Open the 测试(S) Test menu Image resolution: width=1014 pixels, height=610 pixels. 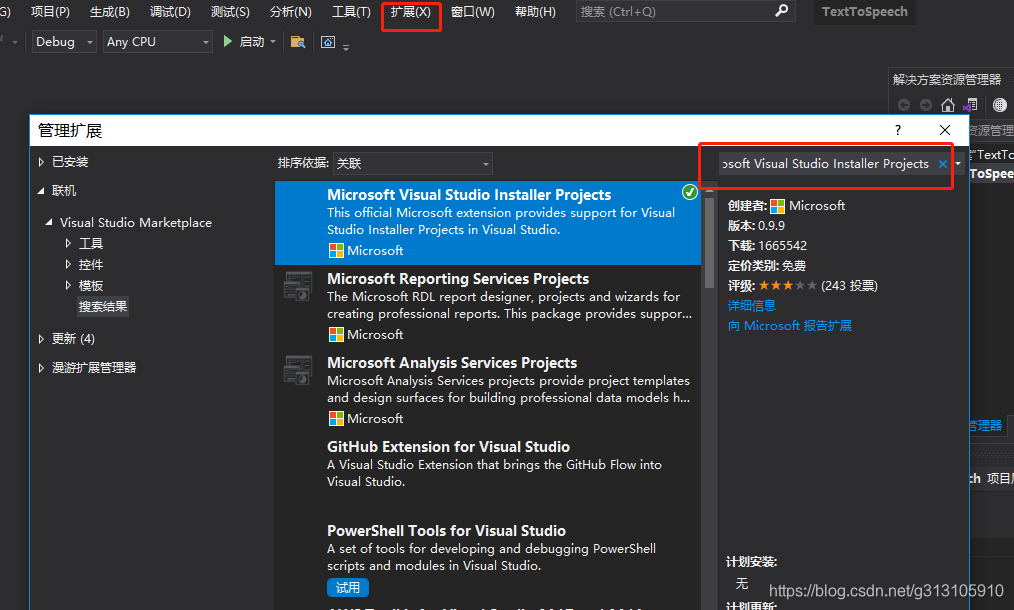[230, 12]
